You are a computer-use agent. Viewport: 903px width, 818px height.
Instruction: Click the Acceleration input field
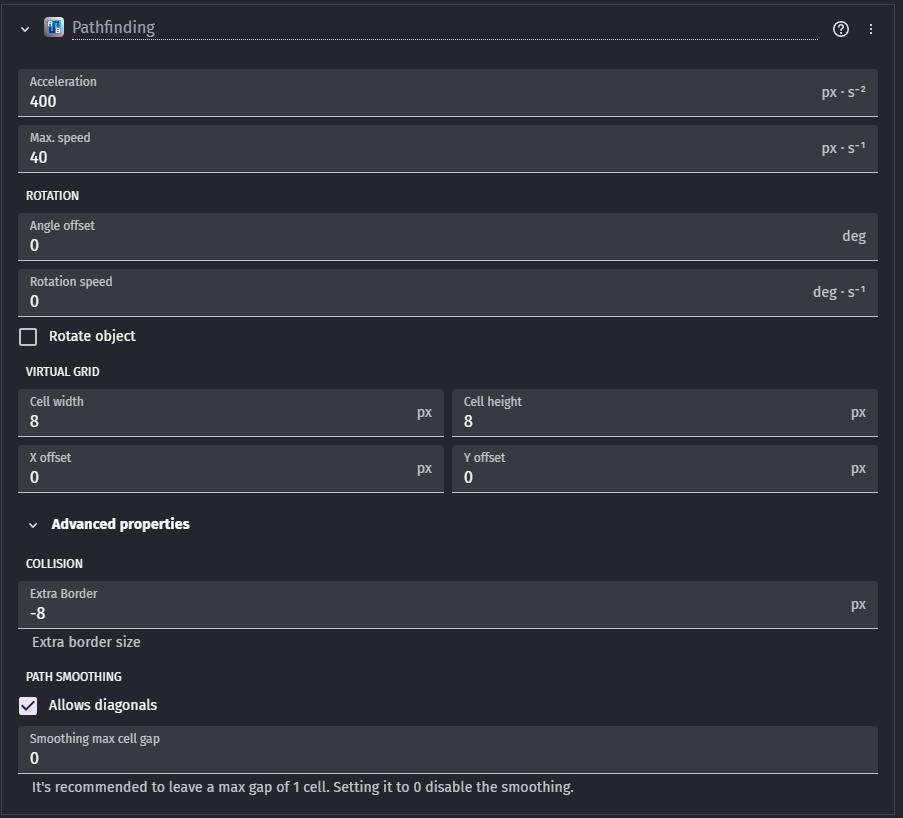point(420,101)
